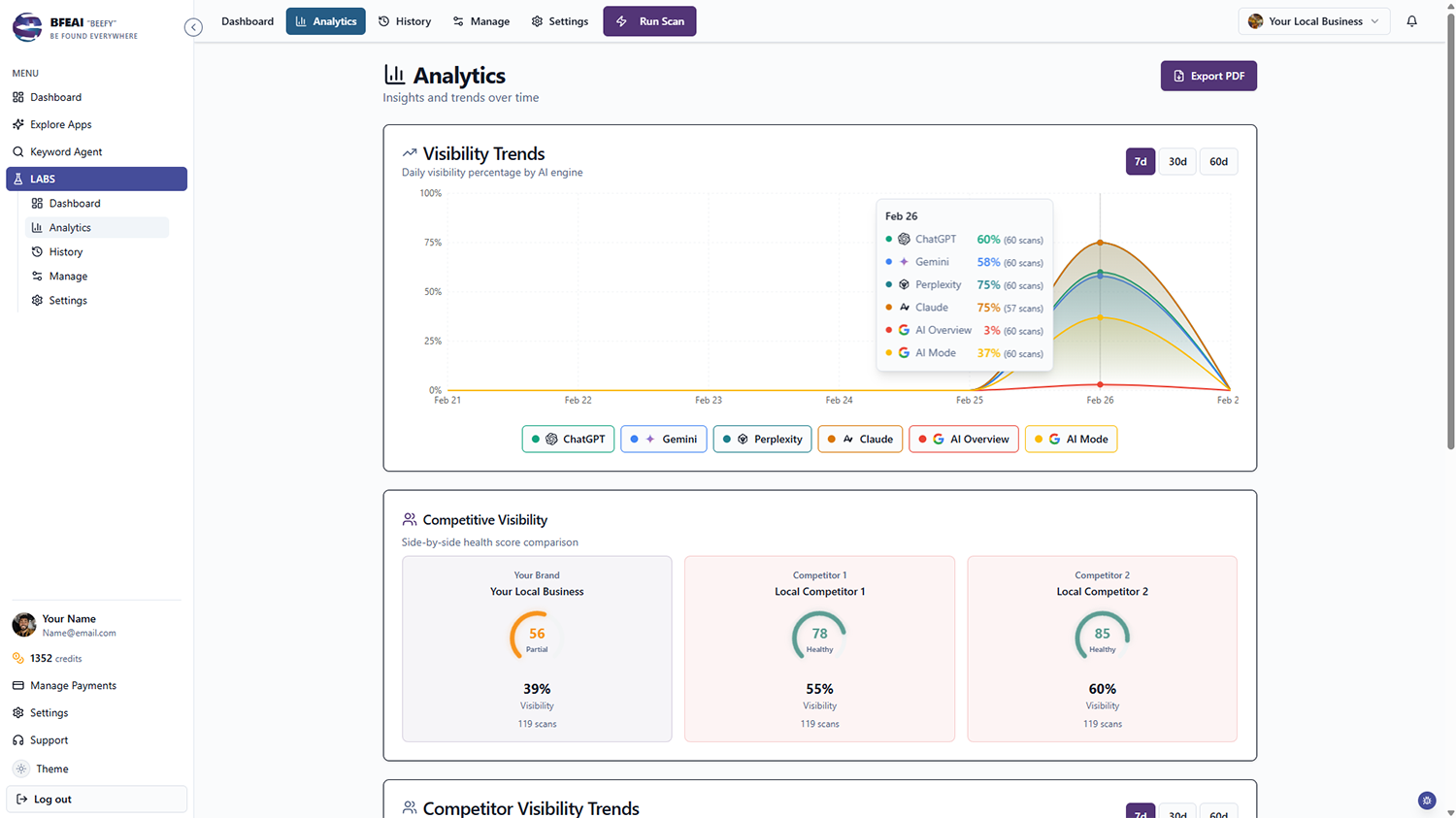Screen dimensions: 1456x818
Task: Open Analytics tab in top navigation
Action: point(325,21)
